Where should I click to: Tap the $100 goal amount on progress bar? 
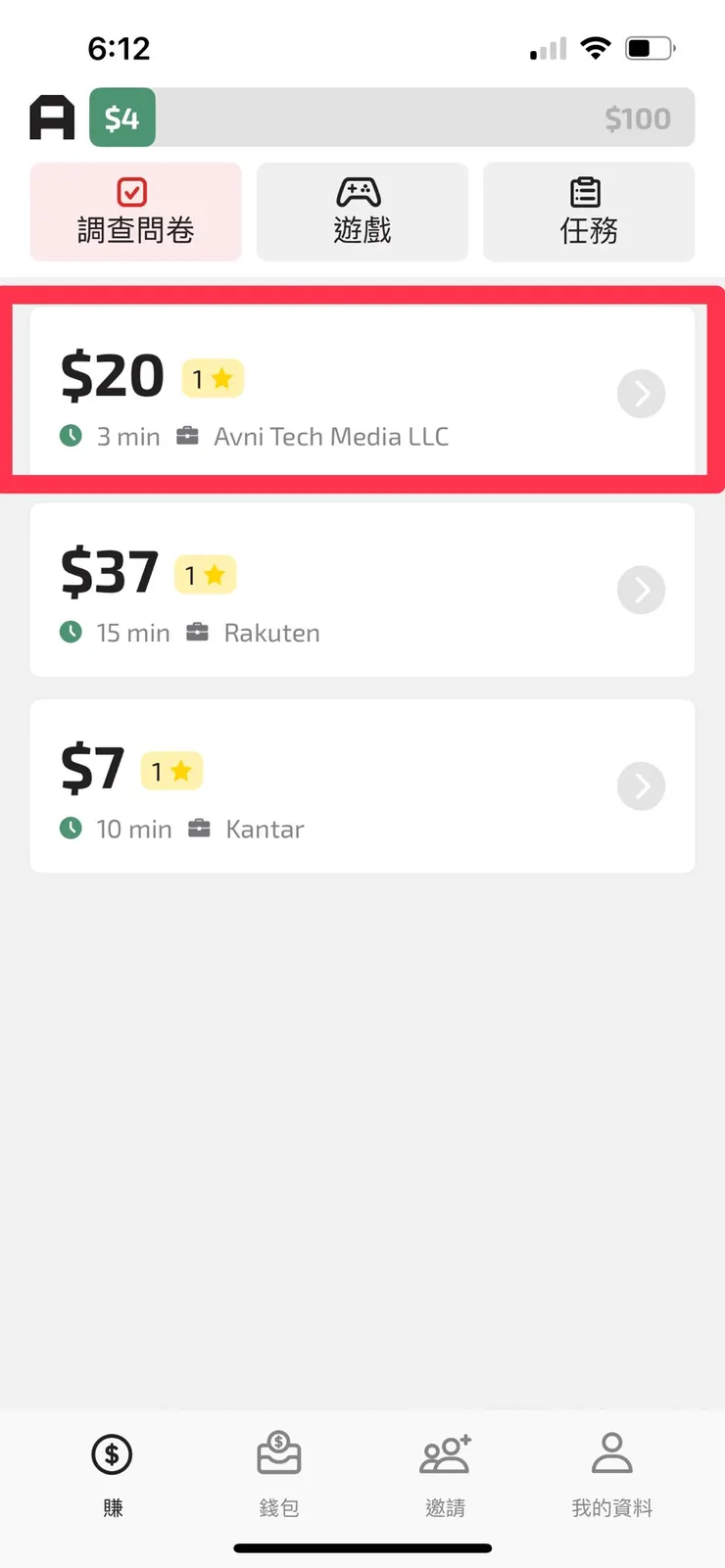point(638,119)
